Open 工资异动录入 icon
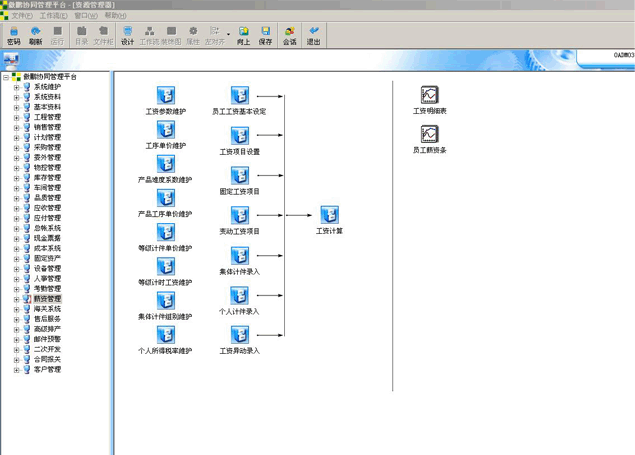 coord(240,335)
